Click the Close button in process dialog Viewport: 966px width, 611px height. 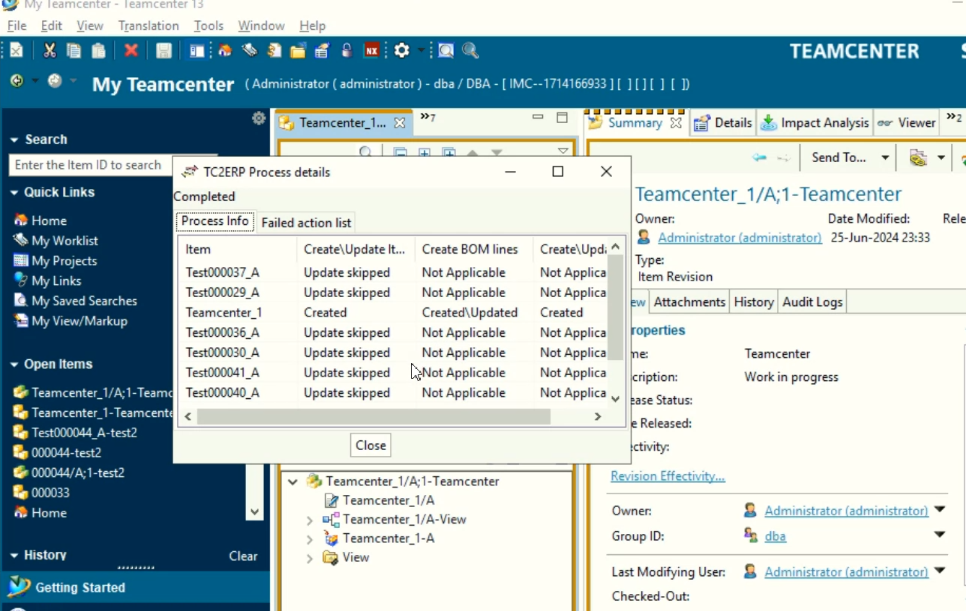pos(370,446)
